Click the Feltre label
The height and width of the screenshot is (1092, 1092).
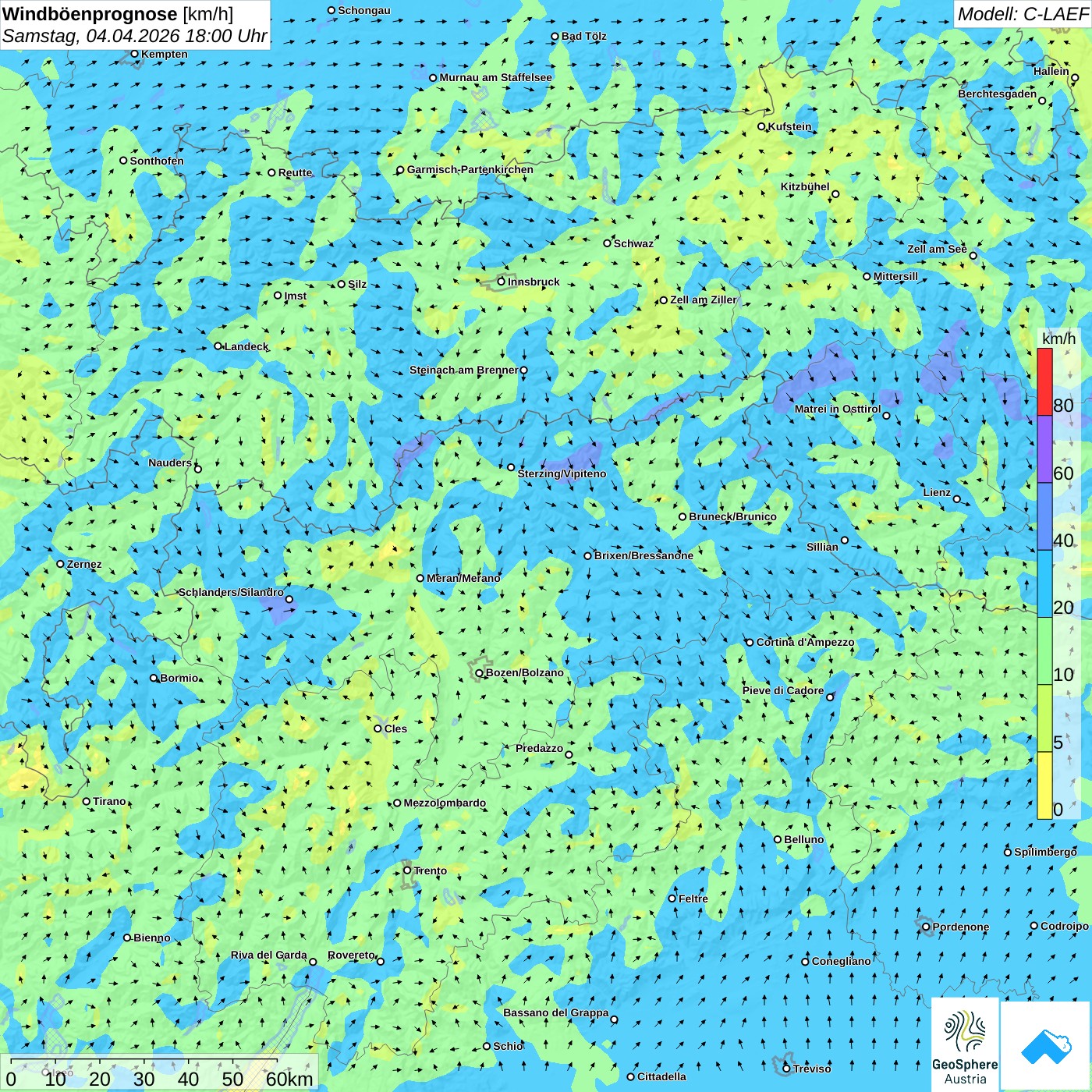pyautogui.click(x=693, y=899)
